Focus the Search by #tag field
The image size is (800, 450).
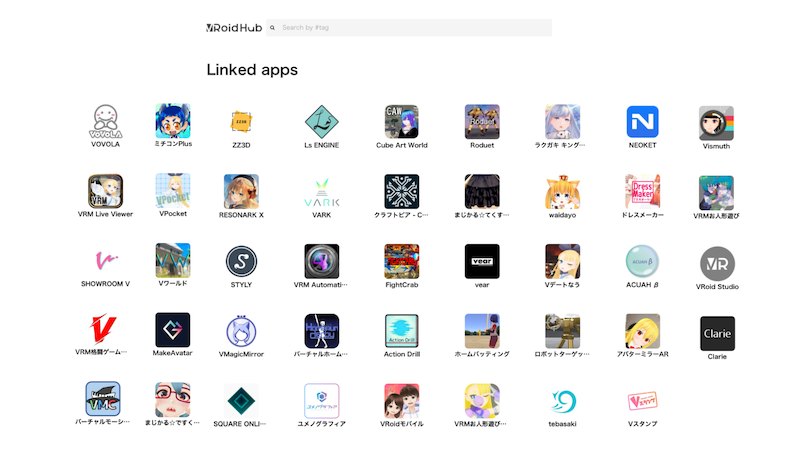click(x=409, y=28)
